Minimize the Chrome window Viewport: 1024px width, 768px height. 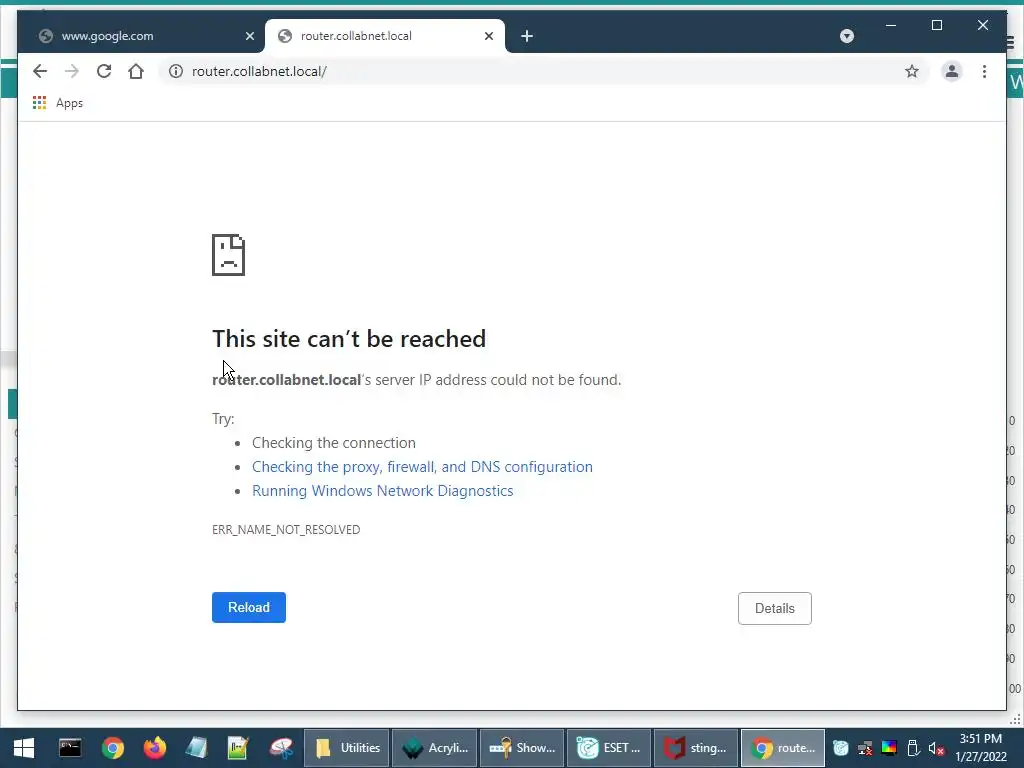pos(891,25)
